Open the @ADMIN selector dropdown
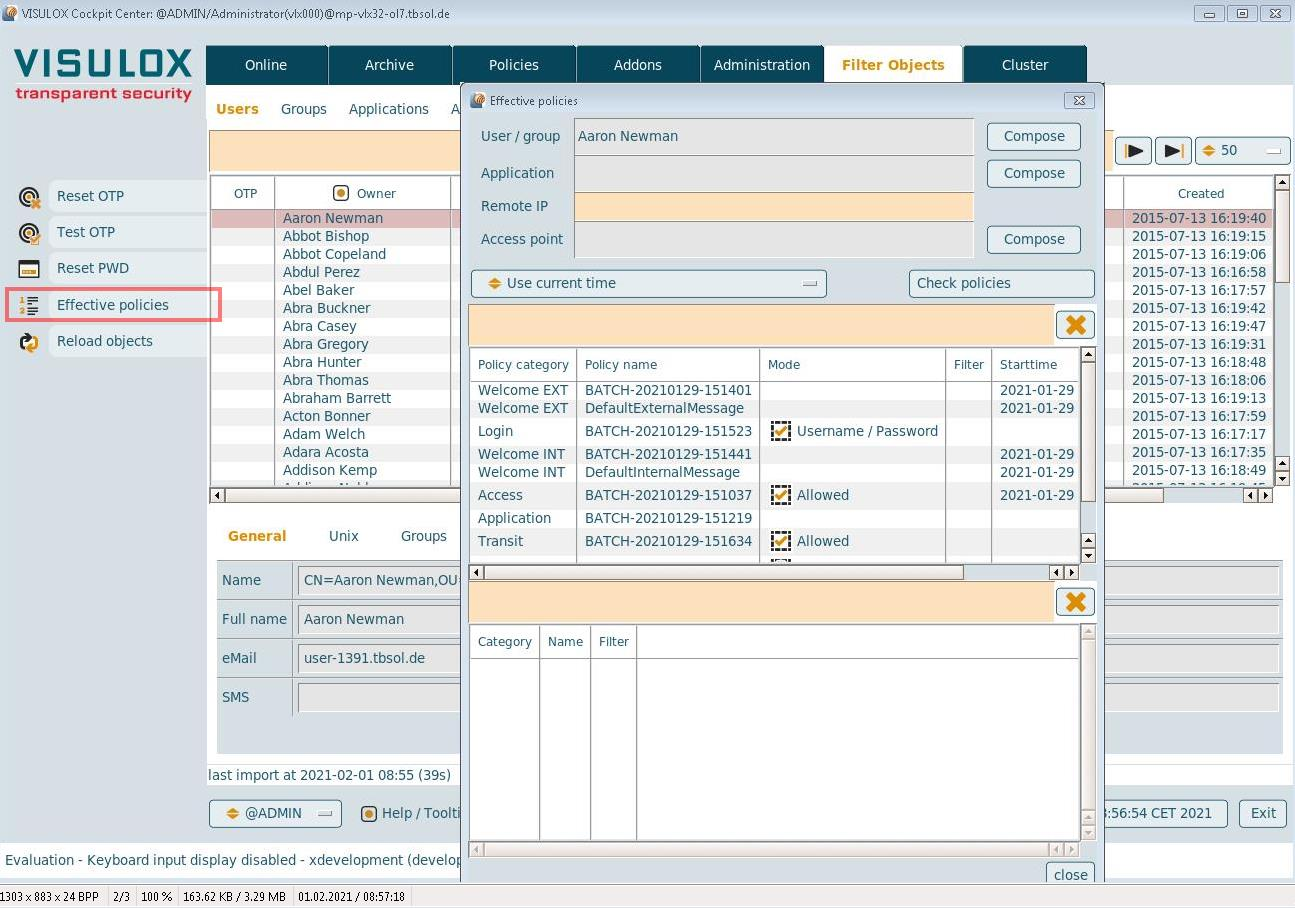 tap(275, 814)
